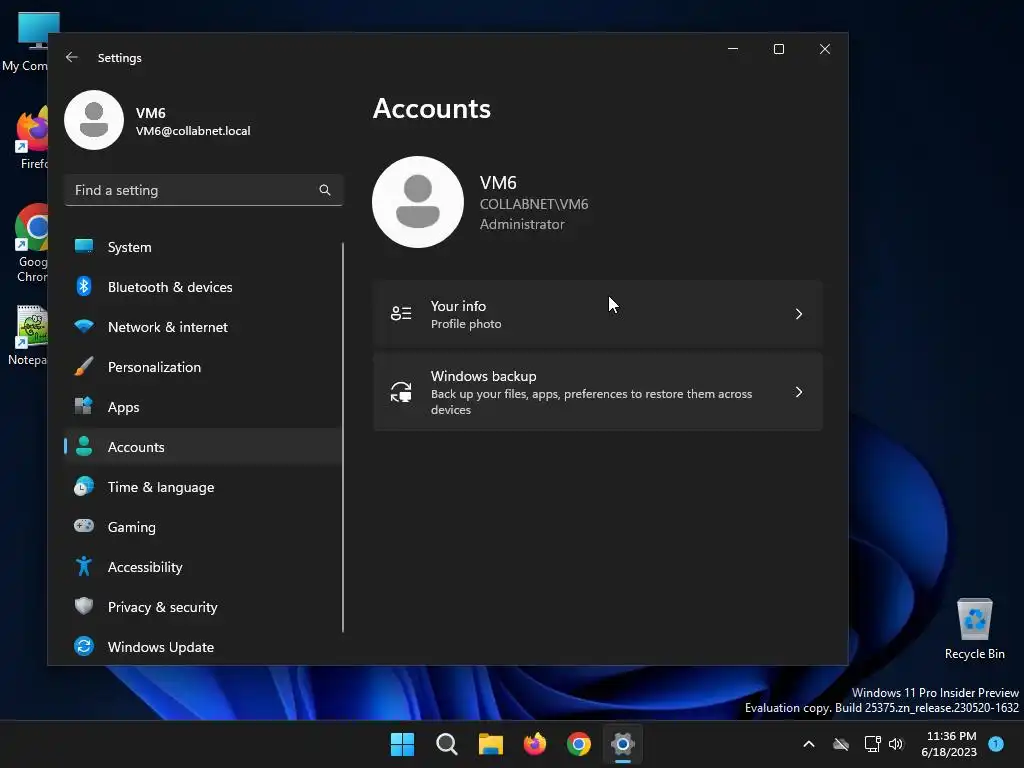Click the Gaming controller icon
This screenshot has height=768, width=1024.
(84, 526)
